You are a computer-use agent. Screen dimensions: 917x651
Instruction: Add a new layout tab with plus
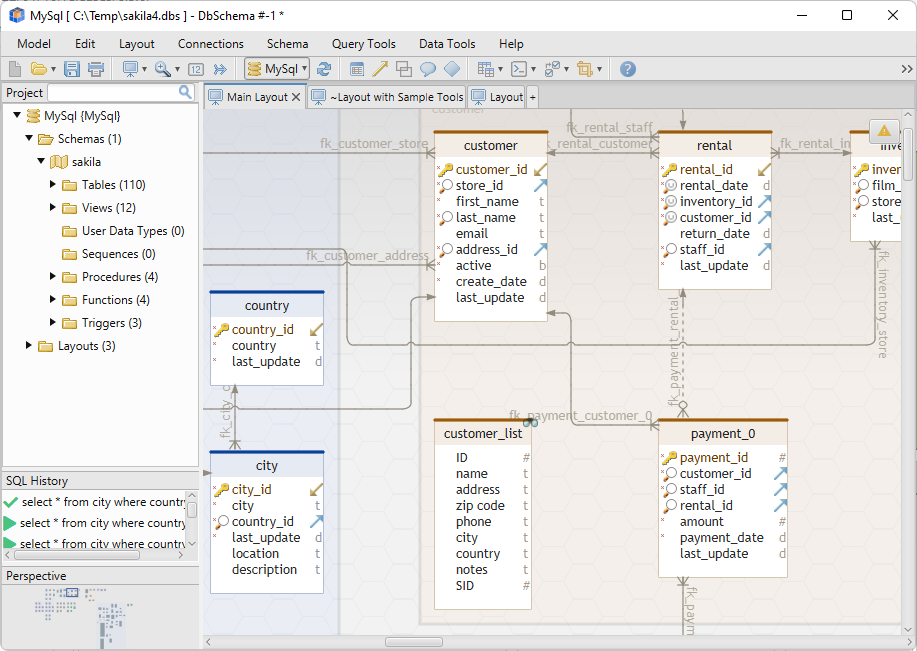533,98
